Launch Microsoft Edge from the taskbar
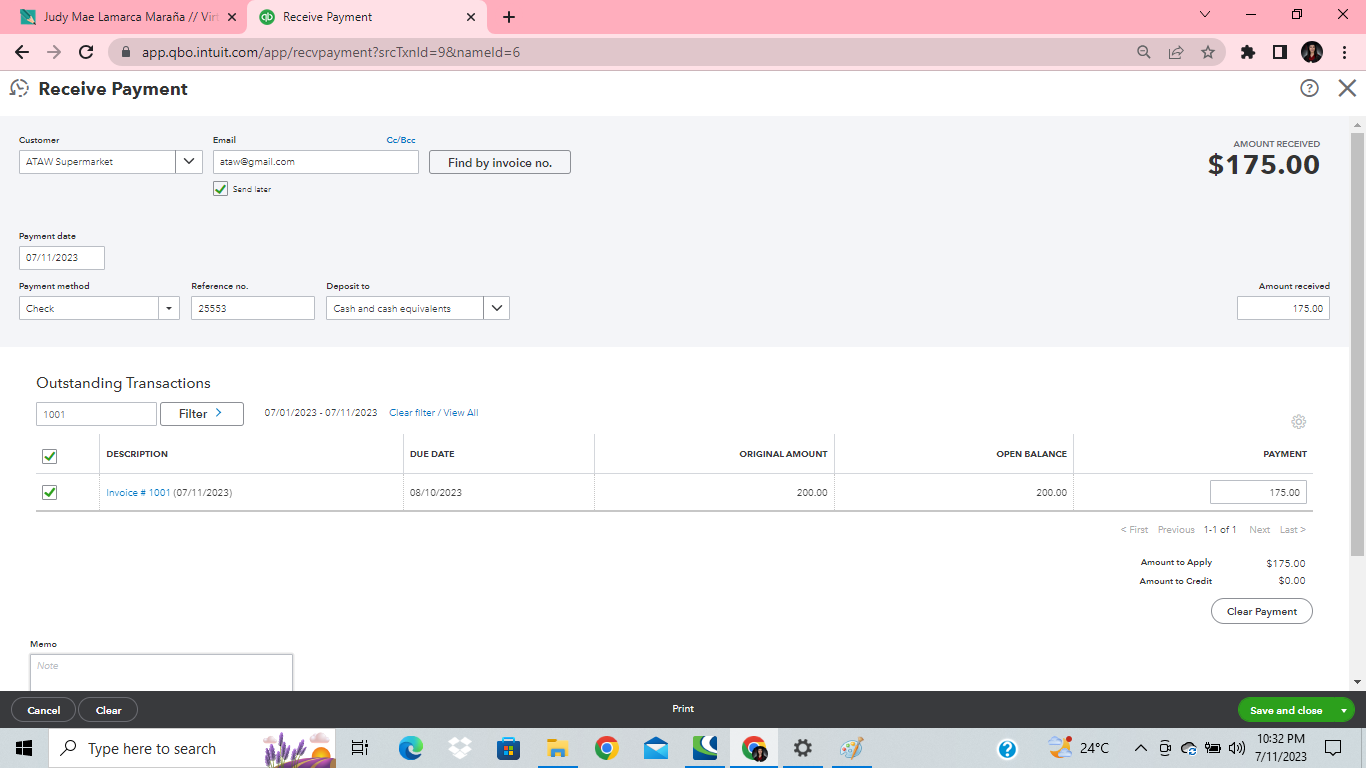Image resolution: width=1366 pixels, height=768 pixels. click(x=411, y=748)
